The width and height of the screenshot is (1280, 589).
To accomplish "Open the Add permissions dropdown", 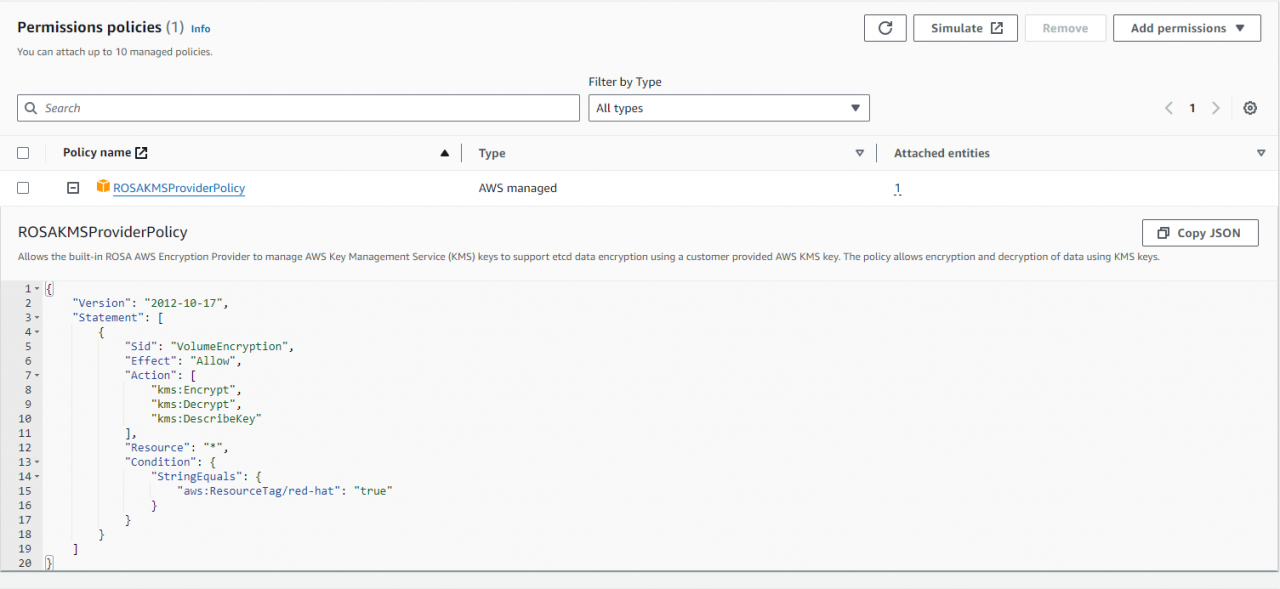I will (1187, 27).
